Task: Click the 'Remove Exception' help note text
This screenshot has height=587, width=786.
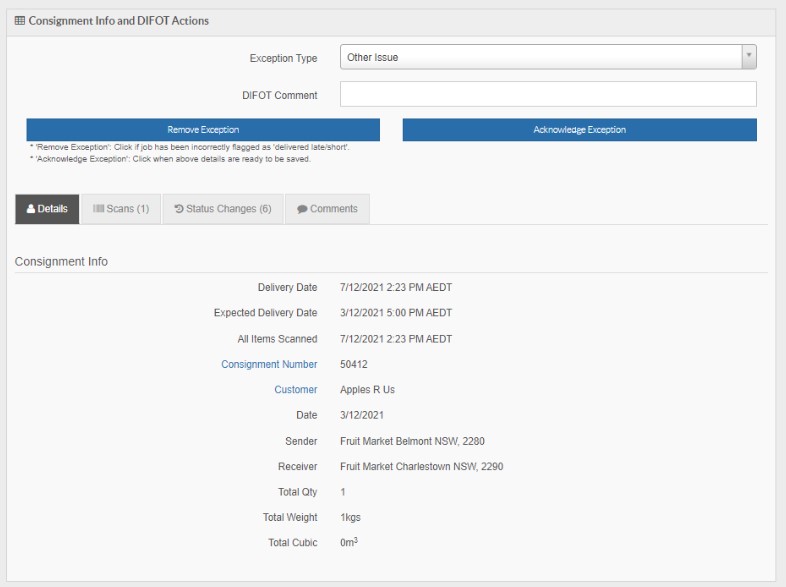Action: (190, 147)
